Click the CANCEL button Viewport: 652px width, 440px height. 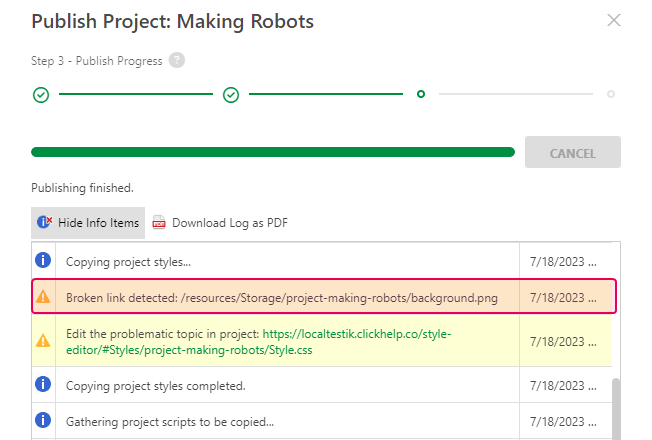[573, 152]
